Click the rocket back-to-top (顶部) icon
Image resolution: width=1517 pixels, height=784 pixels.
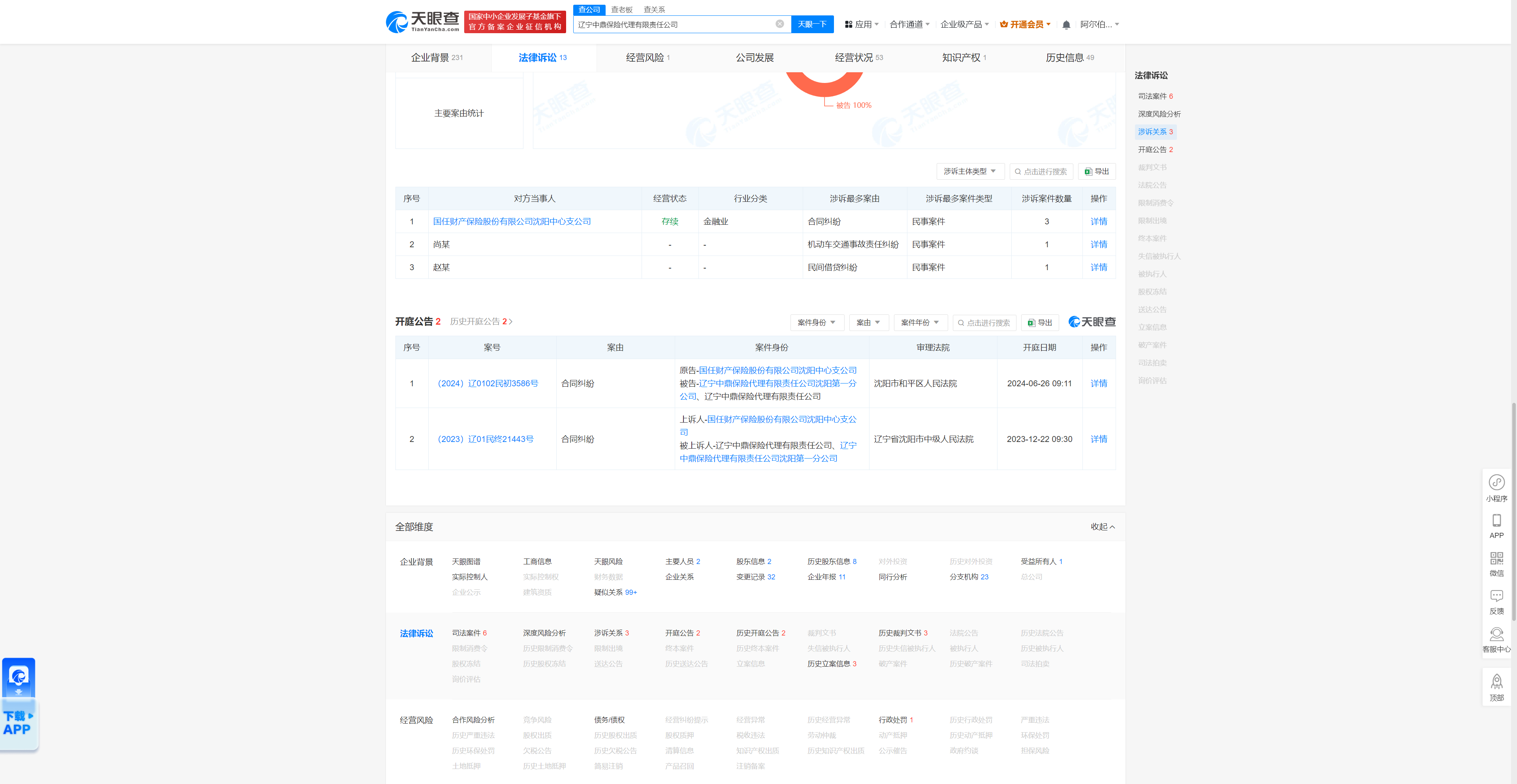(x=1496, y=682)
